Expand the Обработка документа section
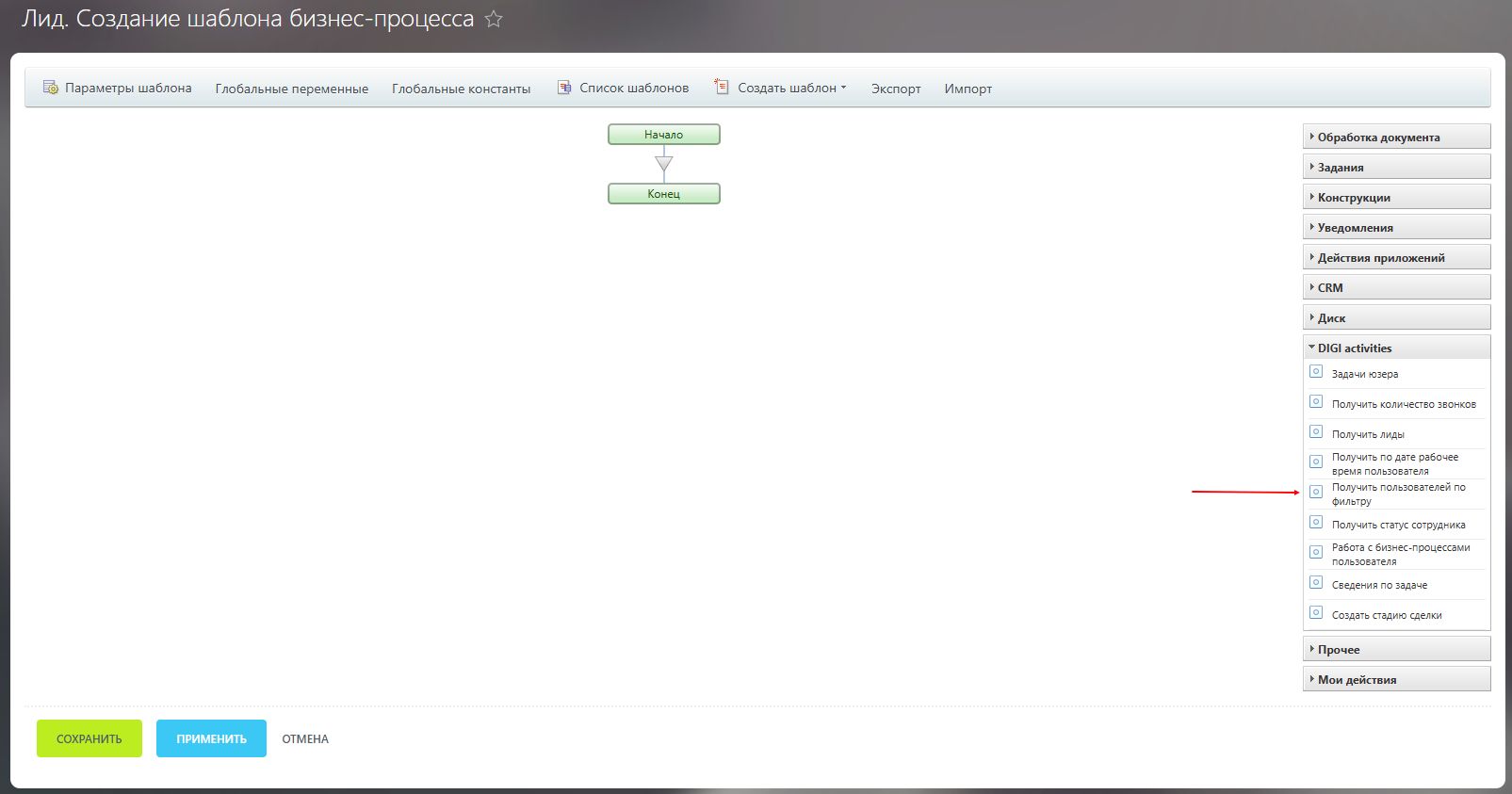The height and width of the screenshot is (794, 1512). 1396,138
